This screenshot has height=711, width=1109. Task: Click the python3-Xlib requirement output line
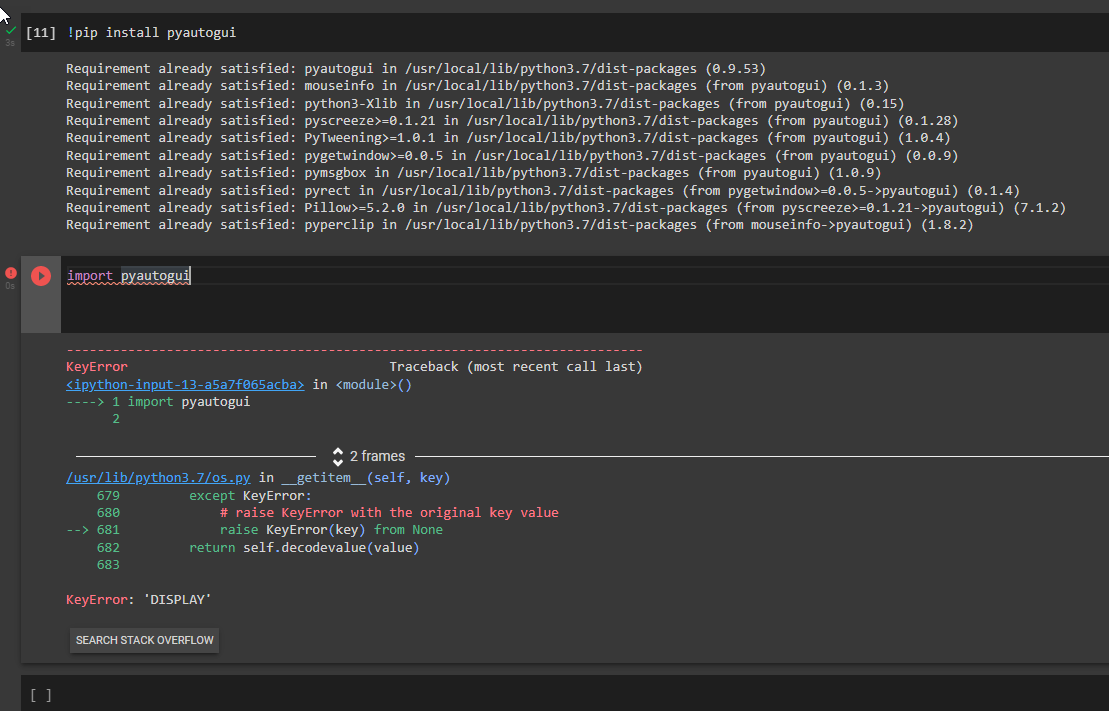485,103
